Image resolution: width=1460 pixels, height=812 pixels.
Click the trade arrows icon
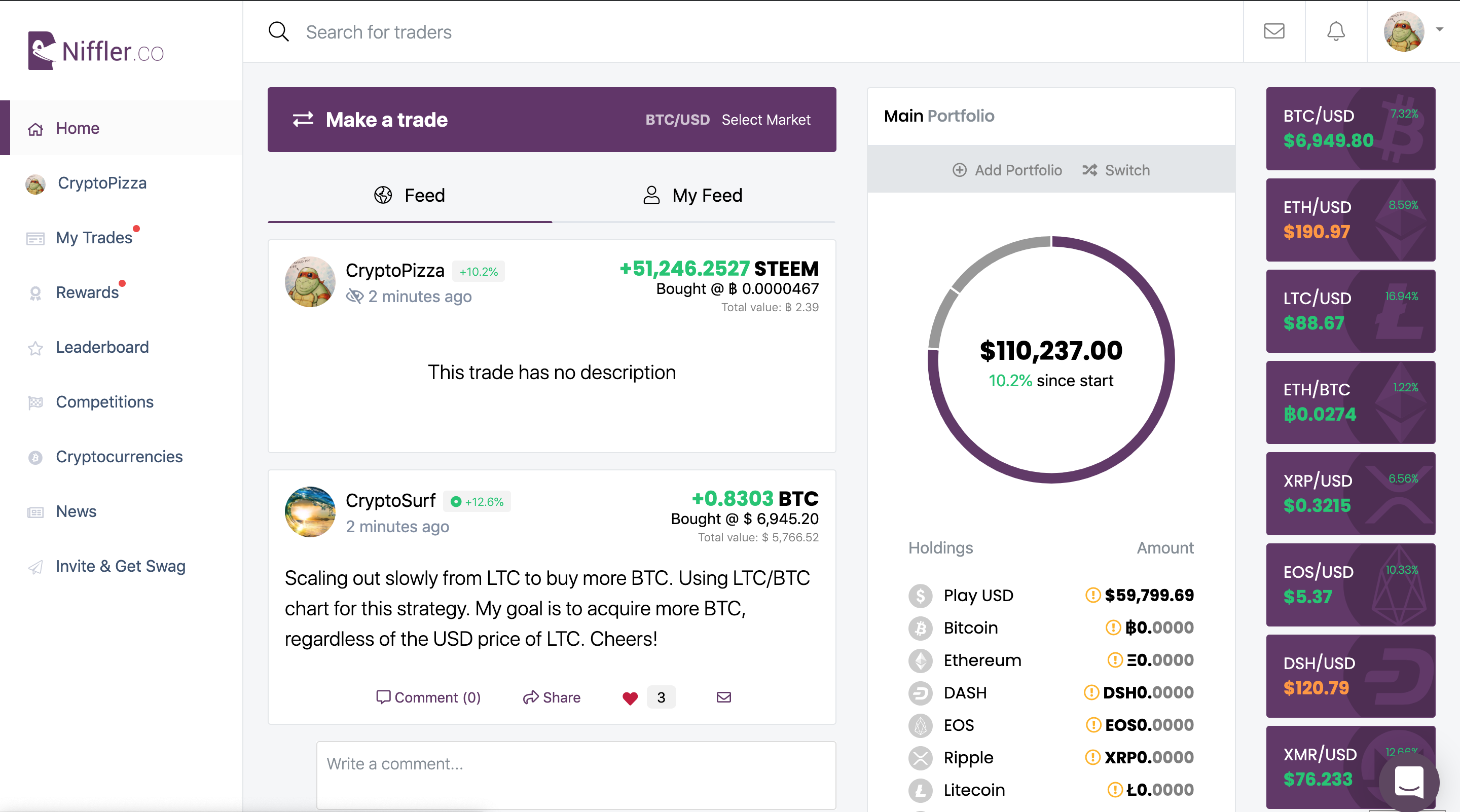click(x=303, y=120)
